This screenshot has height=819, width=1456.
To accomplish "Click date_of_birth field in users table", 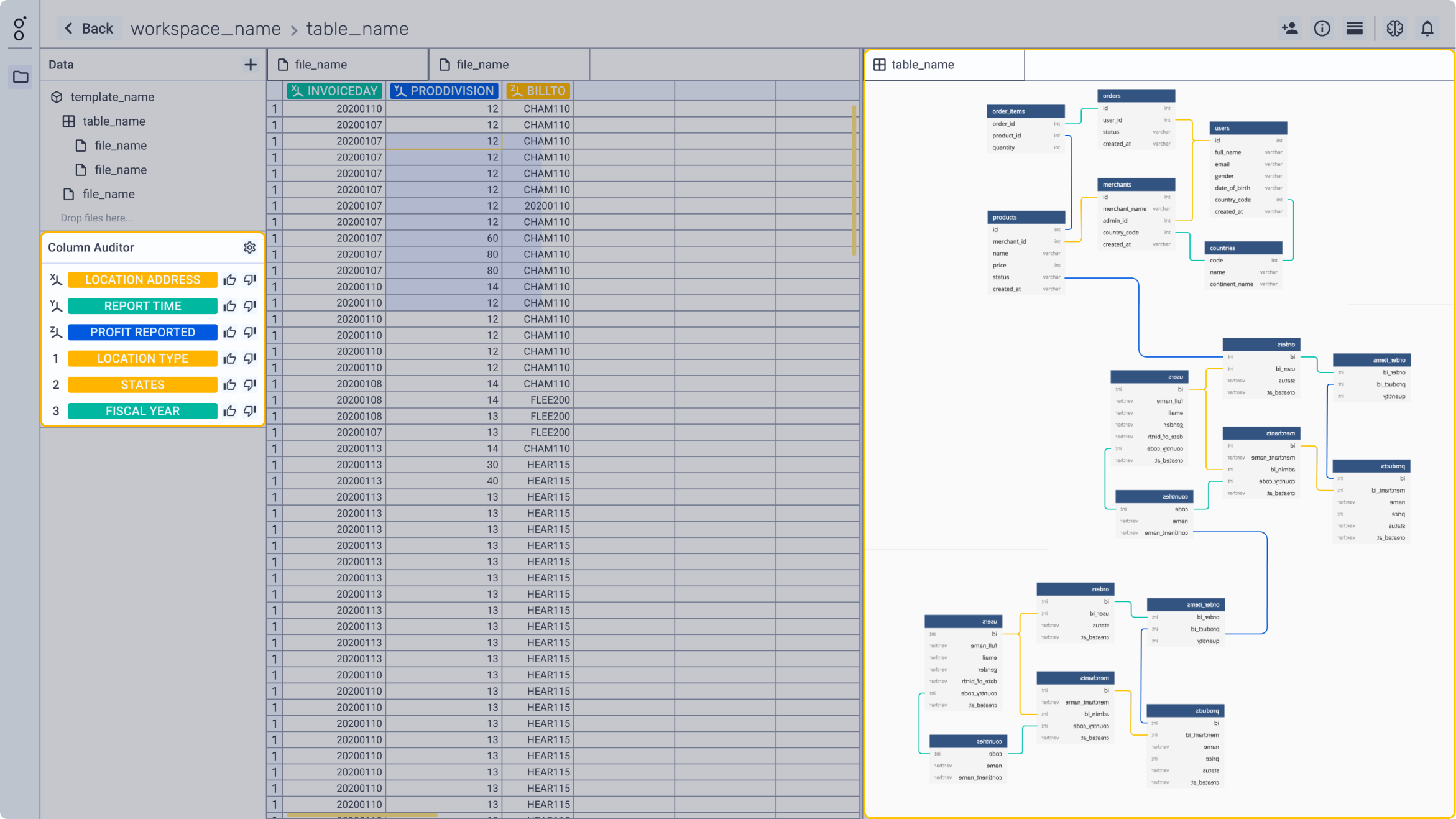I will (x=1248, y=188).
